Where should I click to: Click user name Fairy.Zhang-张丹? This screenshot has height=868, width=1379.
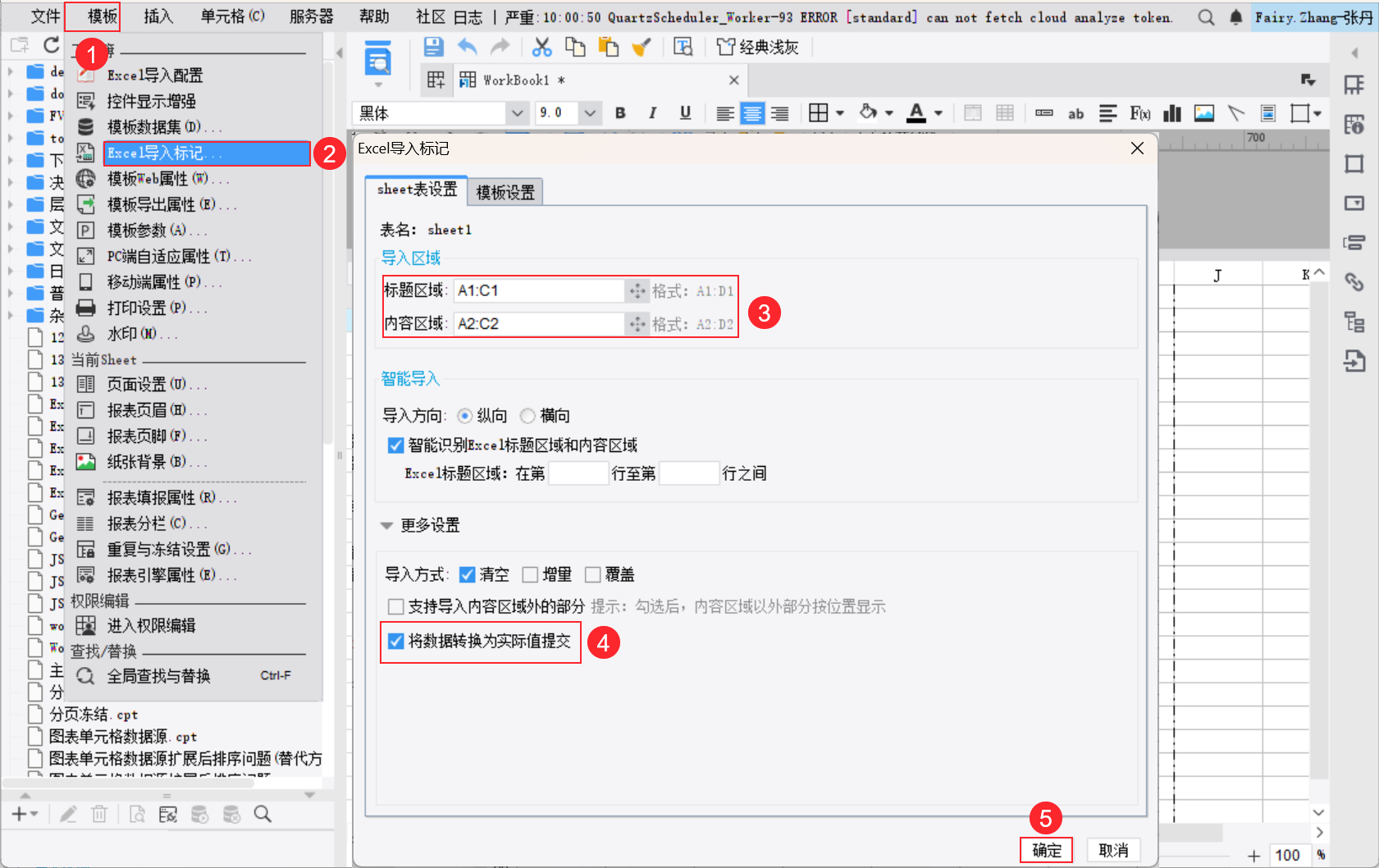[1314, 17]
